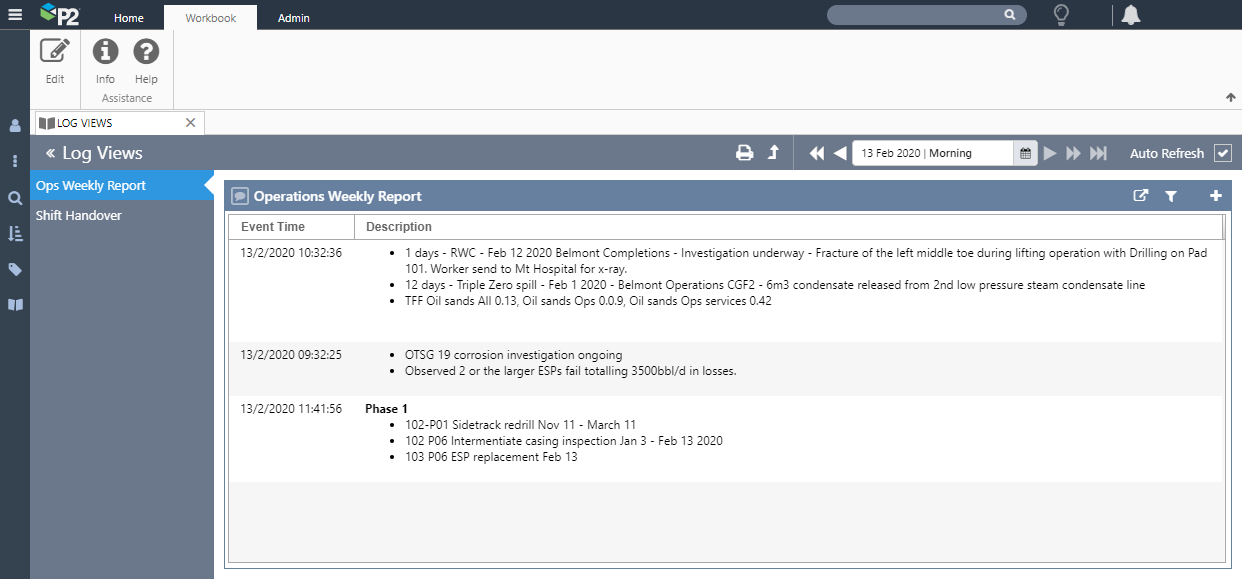Viewport: 1242px width, 579px height.
Task: Collapse the Log Views side panel
Action: [x=50, y=153]
